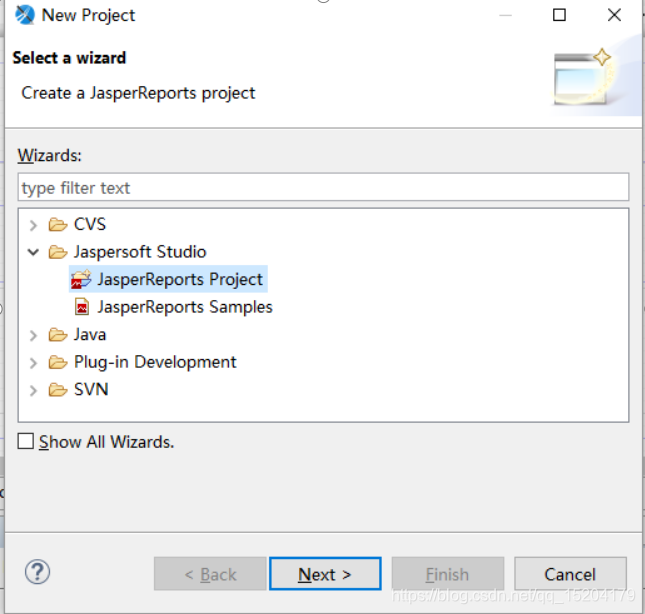Click the CVS folder icon

(58, 225)
